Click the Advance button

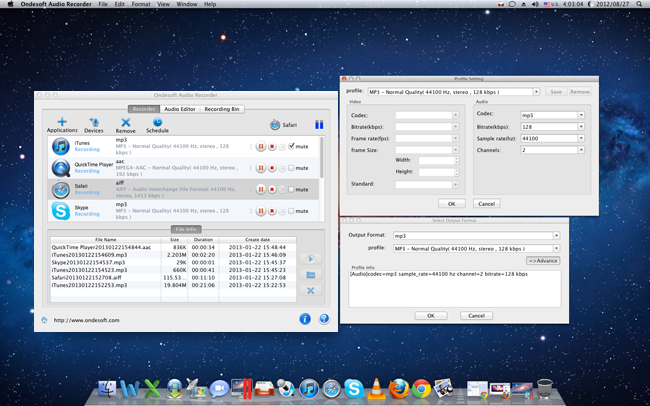coord(543,260)
